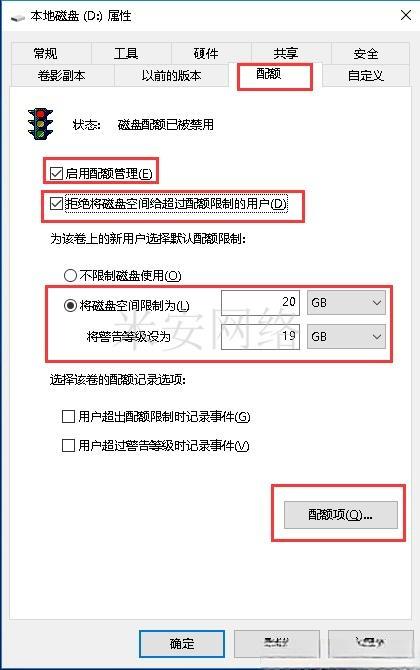The width and height of the screenshot is (420, 670).
Task: Switch to the 自定义 tab
Action: 366,76
